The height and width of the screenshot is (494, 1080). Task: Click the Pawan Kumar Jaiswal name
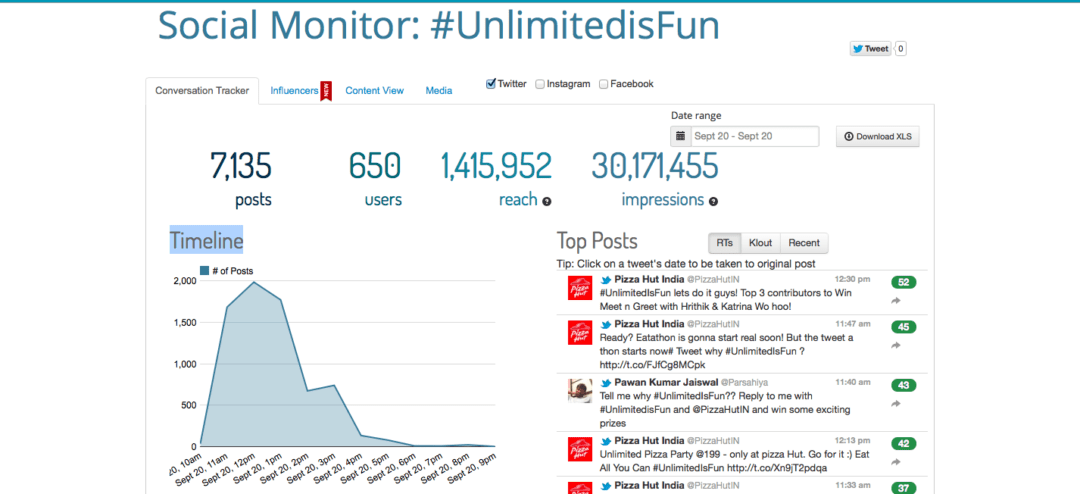coord(667,382)
